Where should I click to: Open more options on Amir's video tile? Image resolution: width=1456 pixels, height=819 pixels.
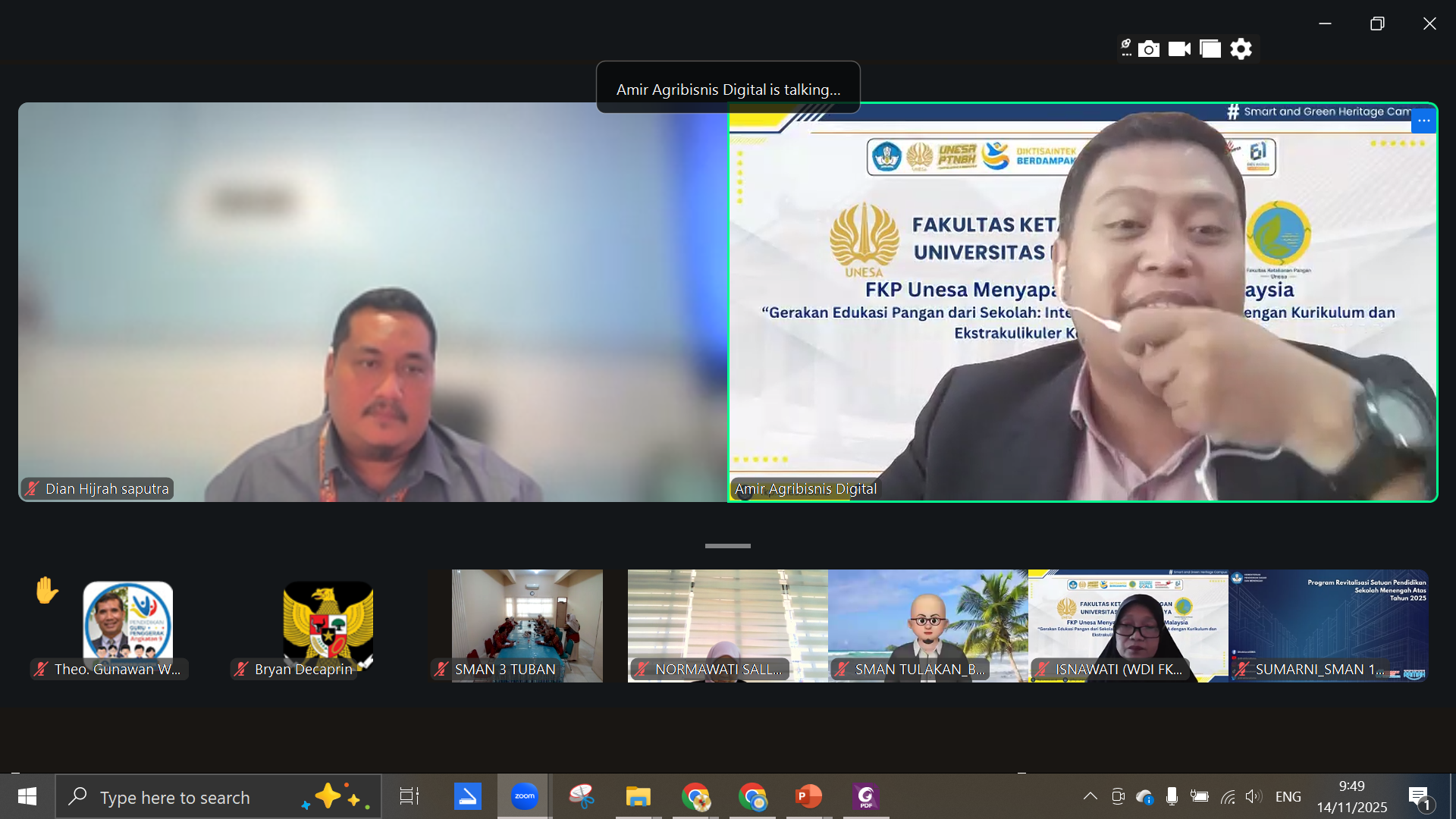click(1423, 121)
